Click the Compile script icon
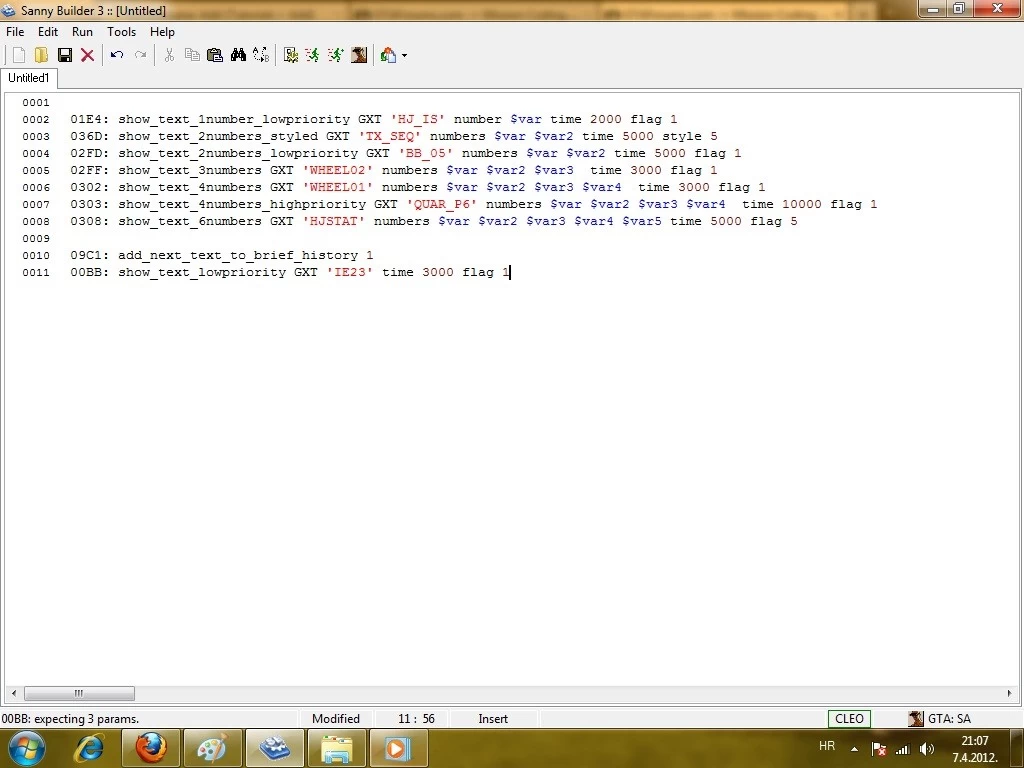The width and height of the screenshot is (1024, 768). (x=291, y=55)
